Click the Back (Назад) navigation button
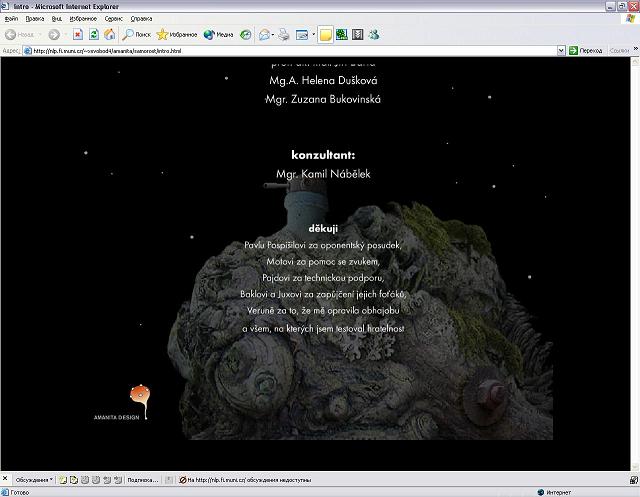 point(19,35)
